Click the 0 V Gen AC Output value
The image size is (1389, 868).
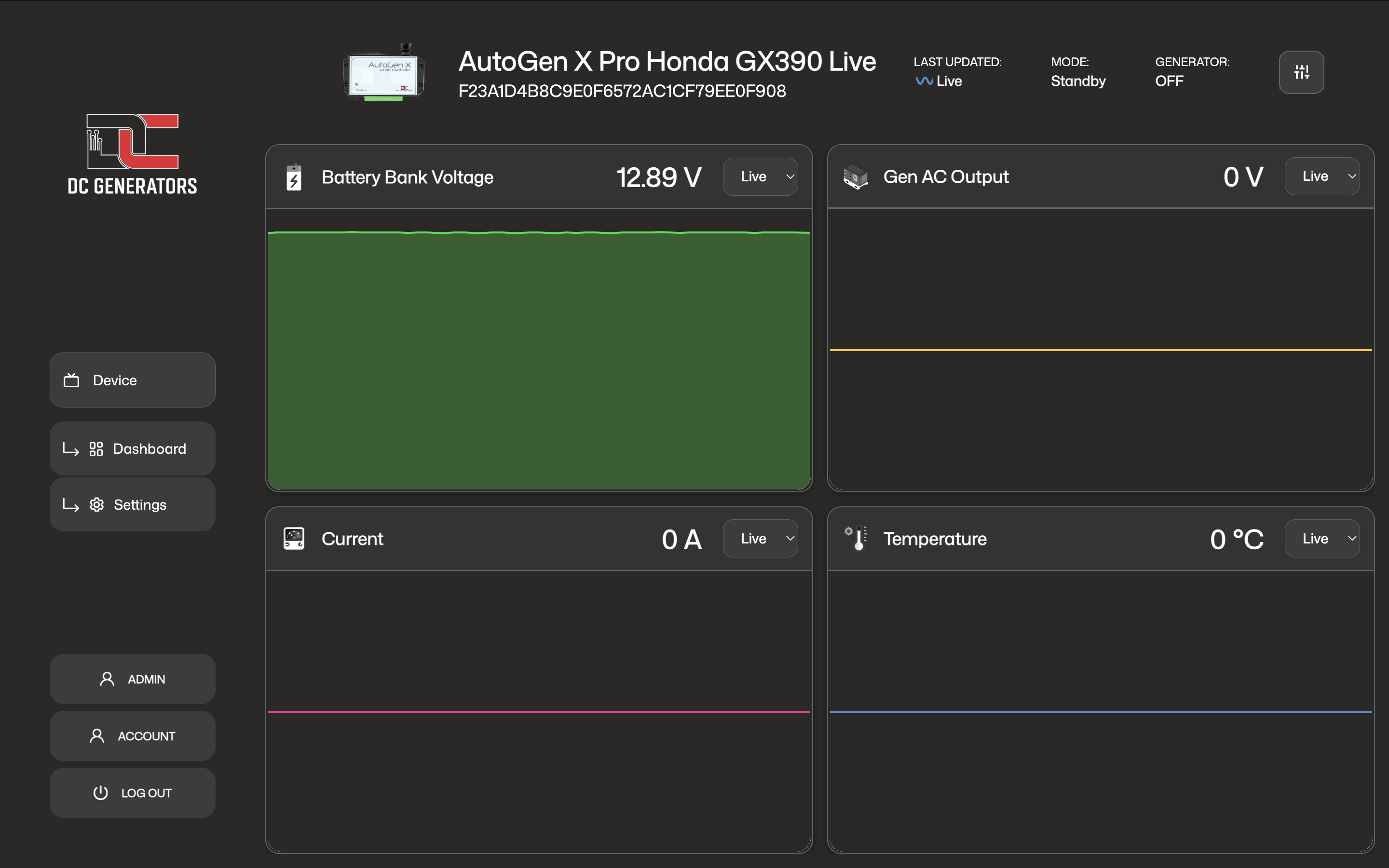[1243, 177]
